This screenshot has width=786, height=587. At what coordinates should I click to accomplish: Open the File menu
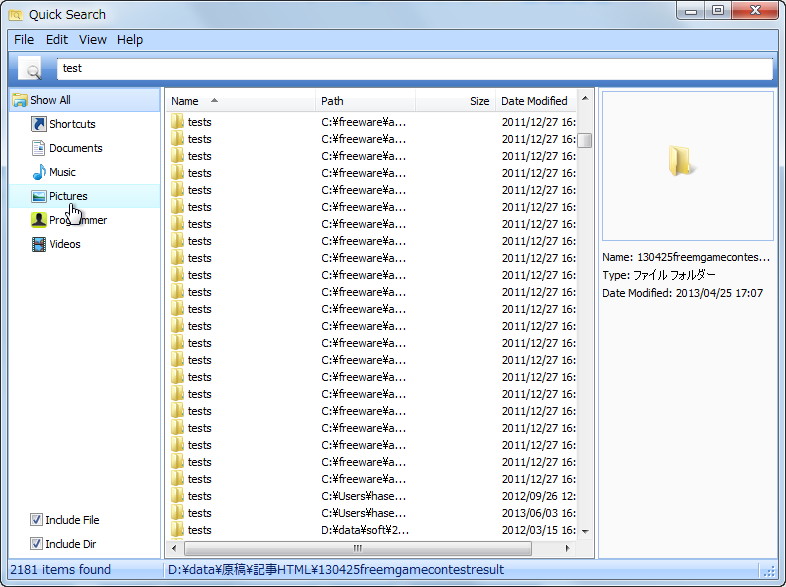tap(24, 40)
